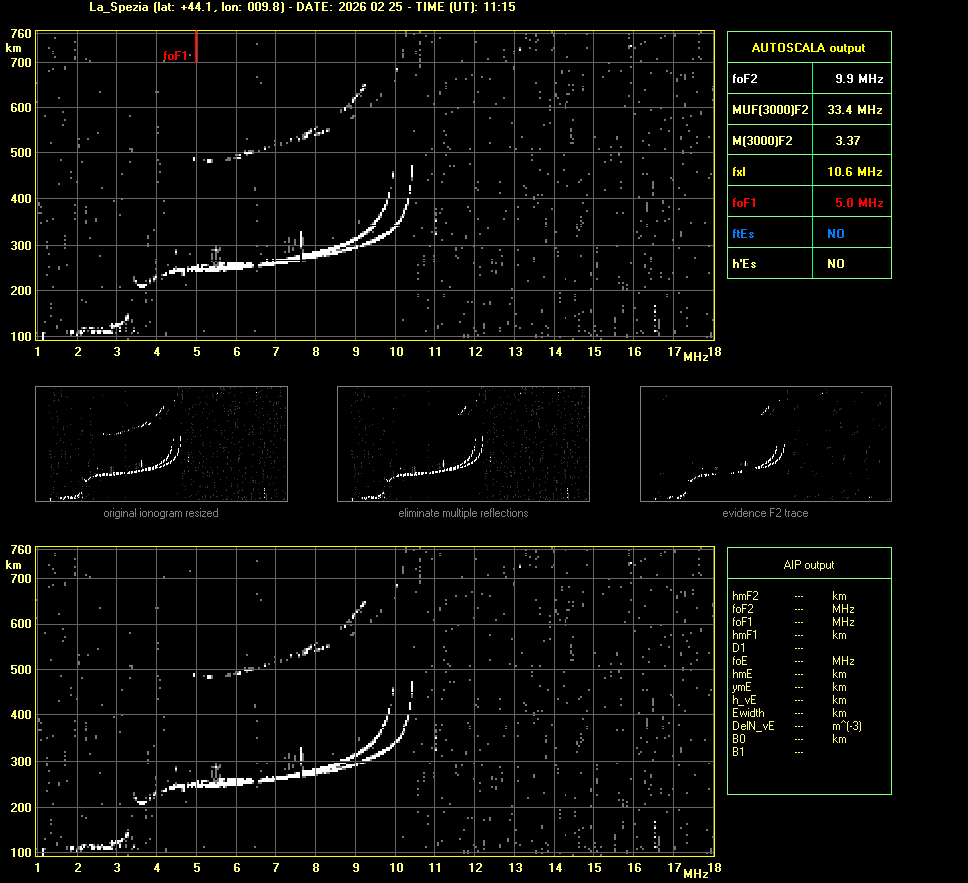Click the AIP output panel title

(x=808, y=565)
